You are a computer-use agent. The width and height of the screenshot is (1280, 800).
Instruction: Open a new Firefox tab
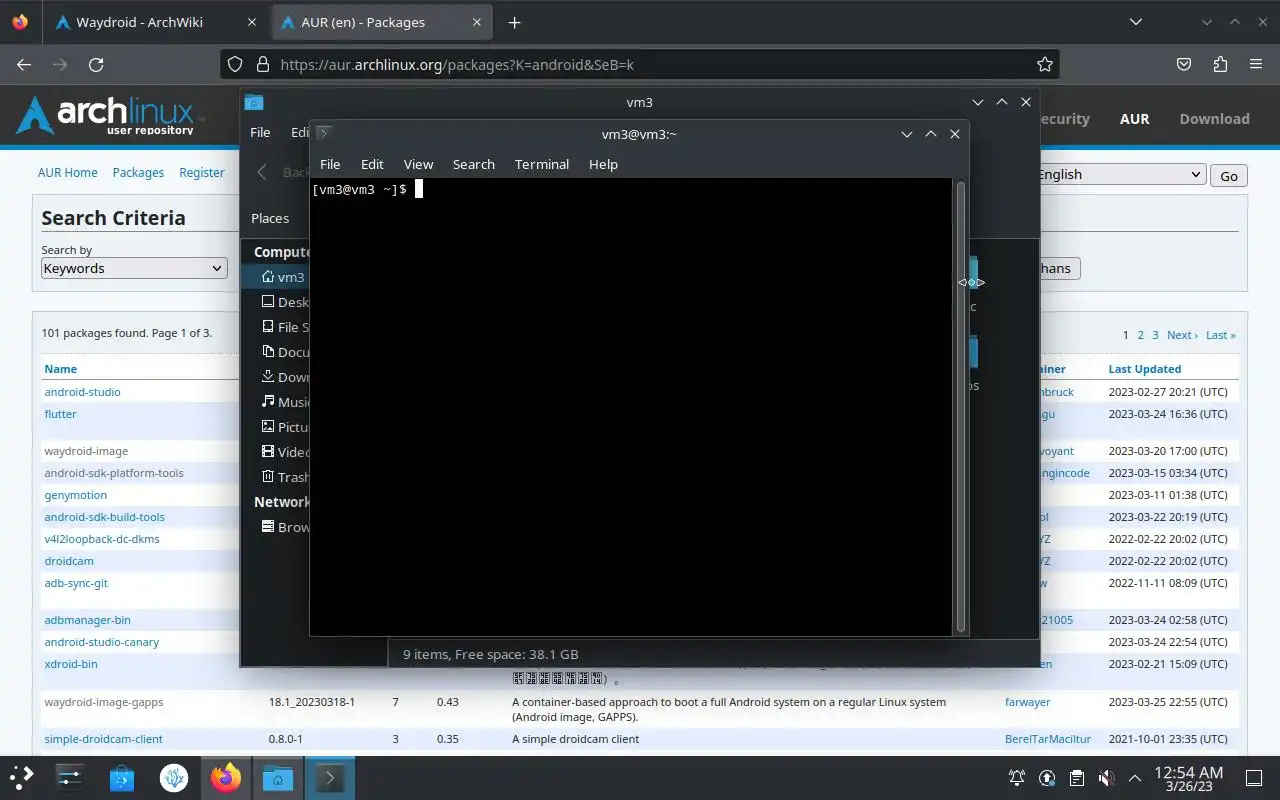tap(514, 22)
